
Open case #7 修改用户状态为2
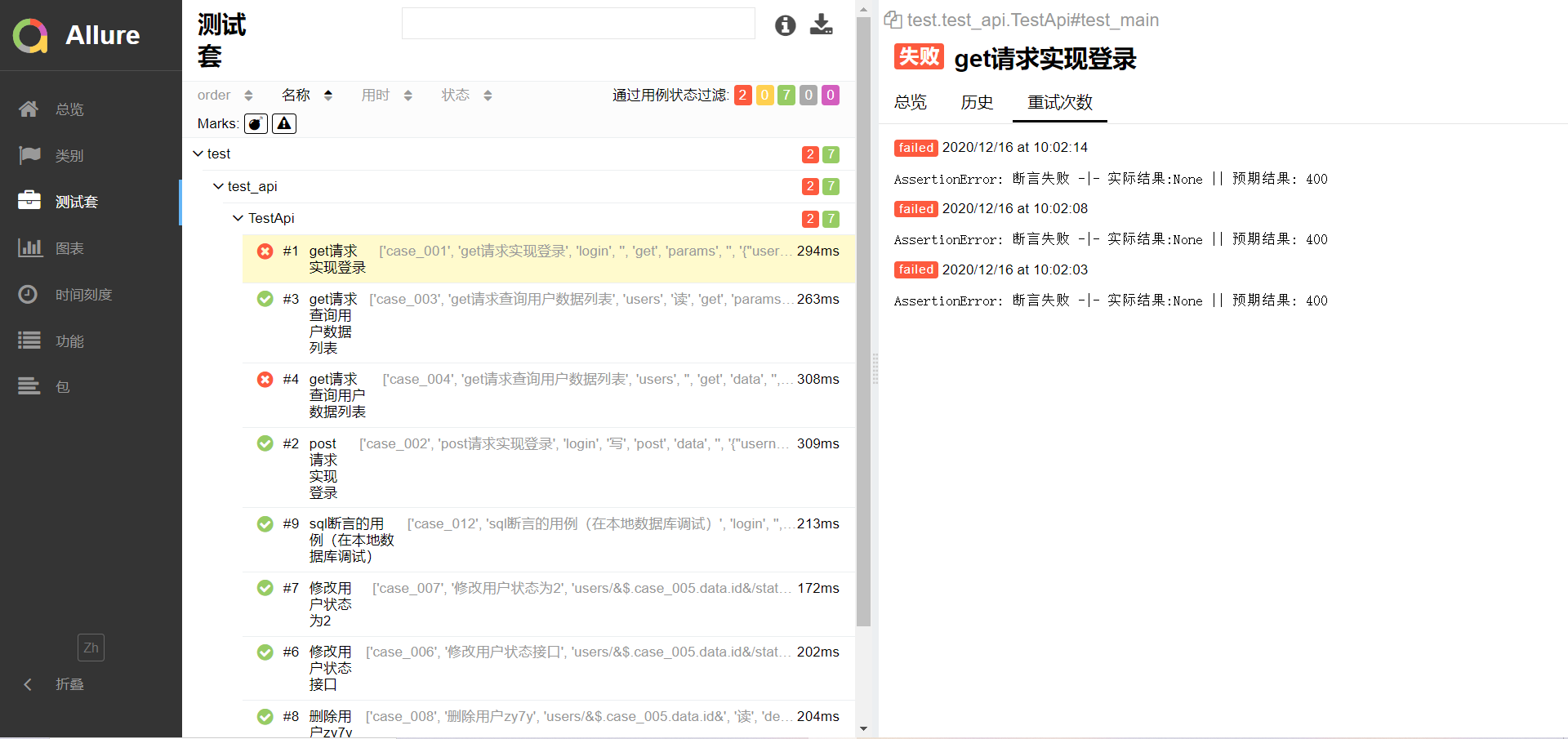549,603
